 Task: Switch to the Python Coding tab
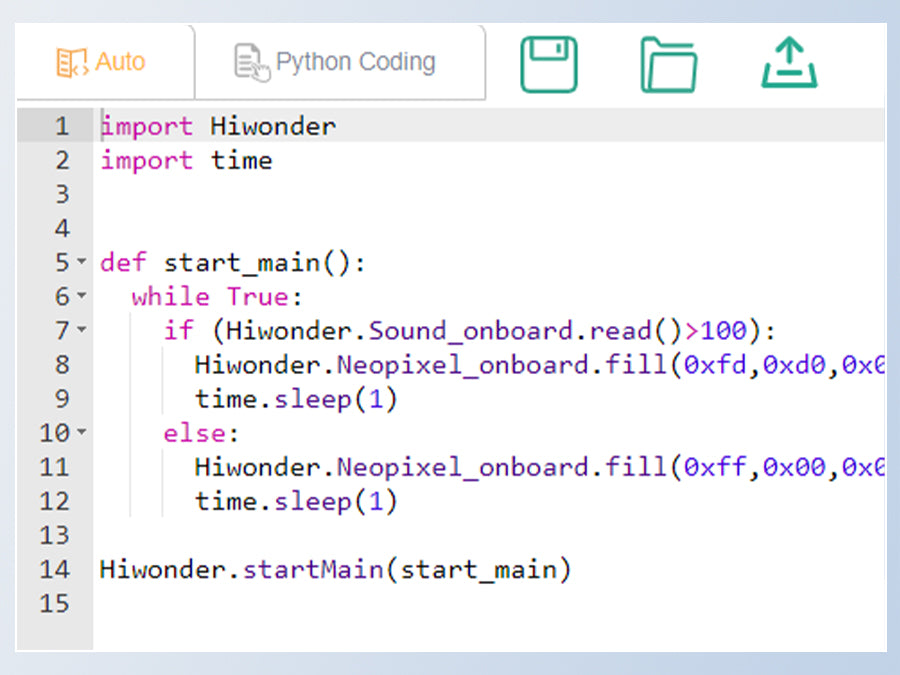coord(336,62)
